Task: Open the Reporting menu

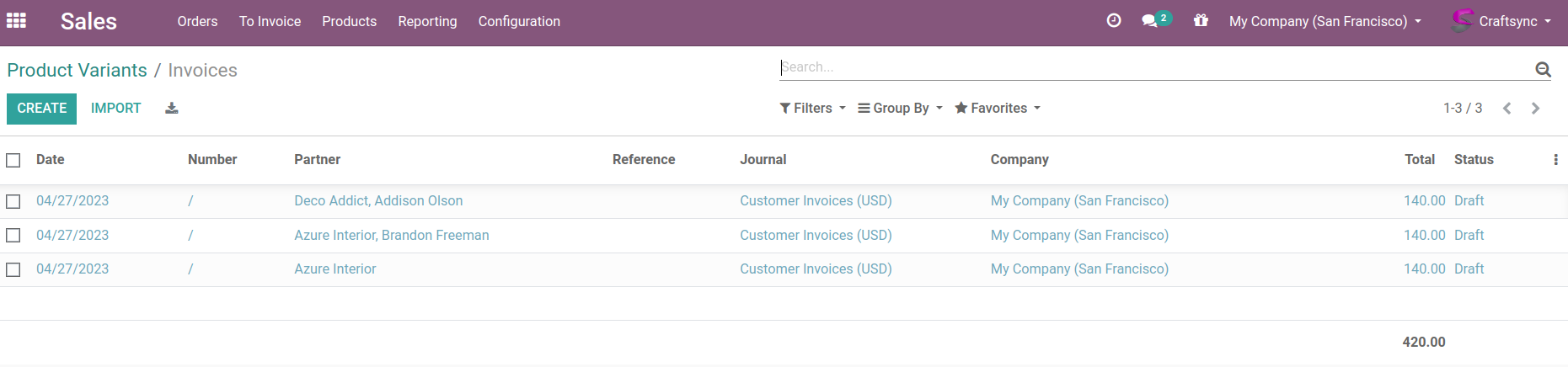Action: [427, 21]
